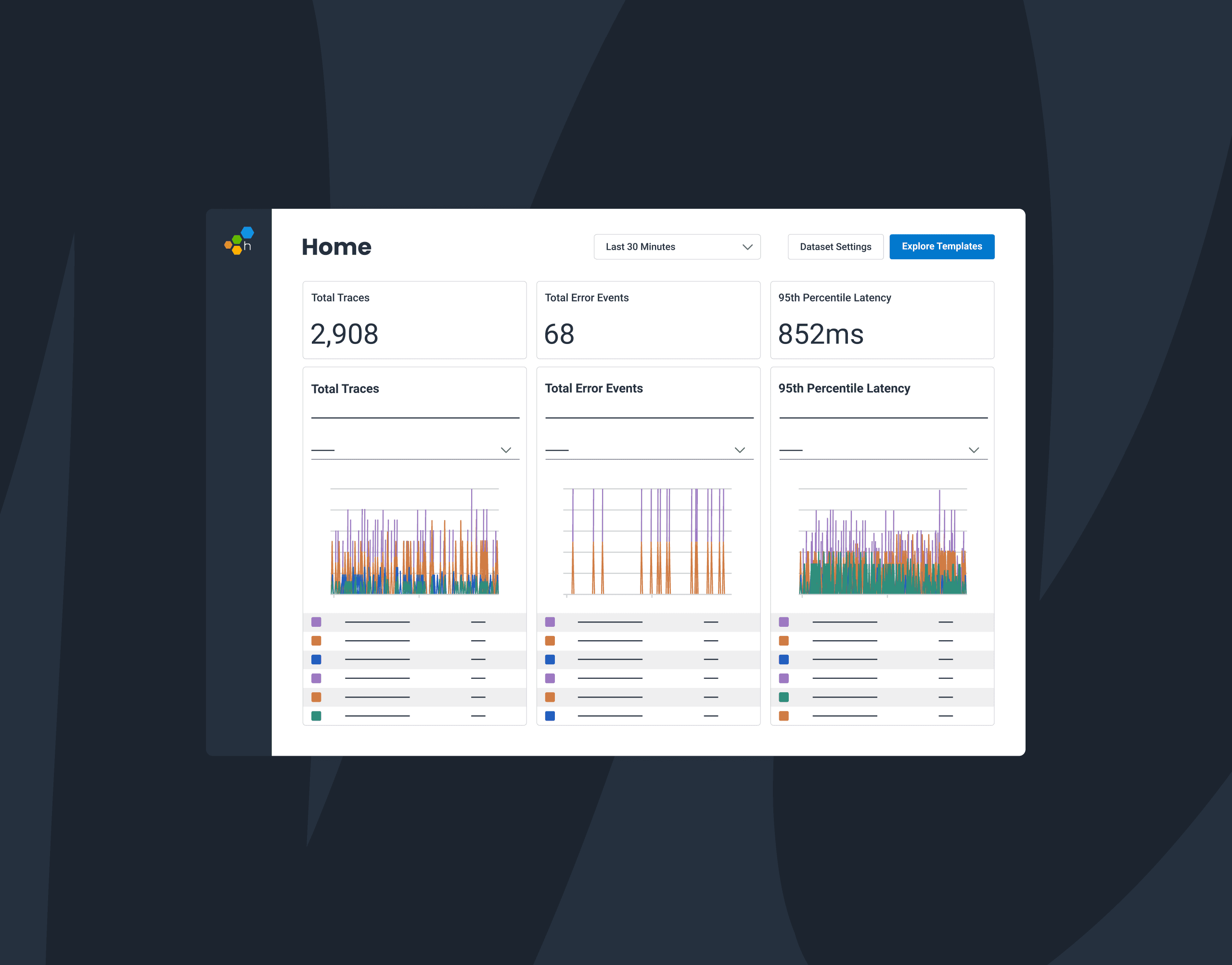Expand the query dropdown in Total Traces panel
Viewport: 1232px width, 965px height.
(x=507, y=450)
